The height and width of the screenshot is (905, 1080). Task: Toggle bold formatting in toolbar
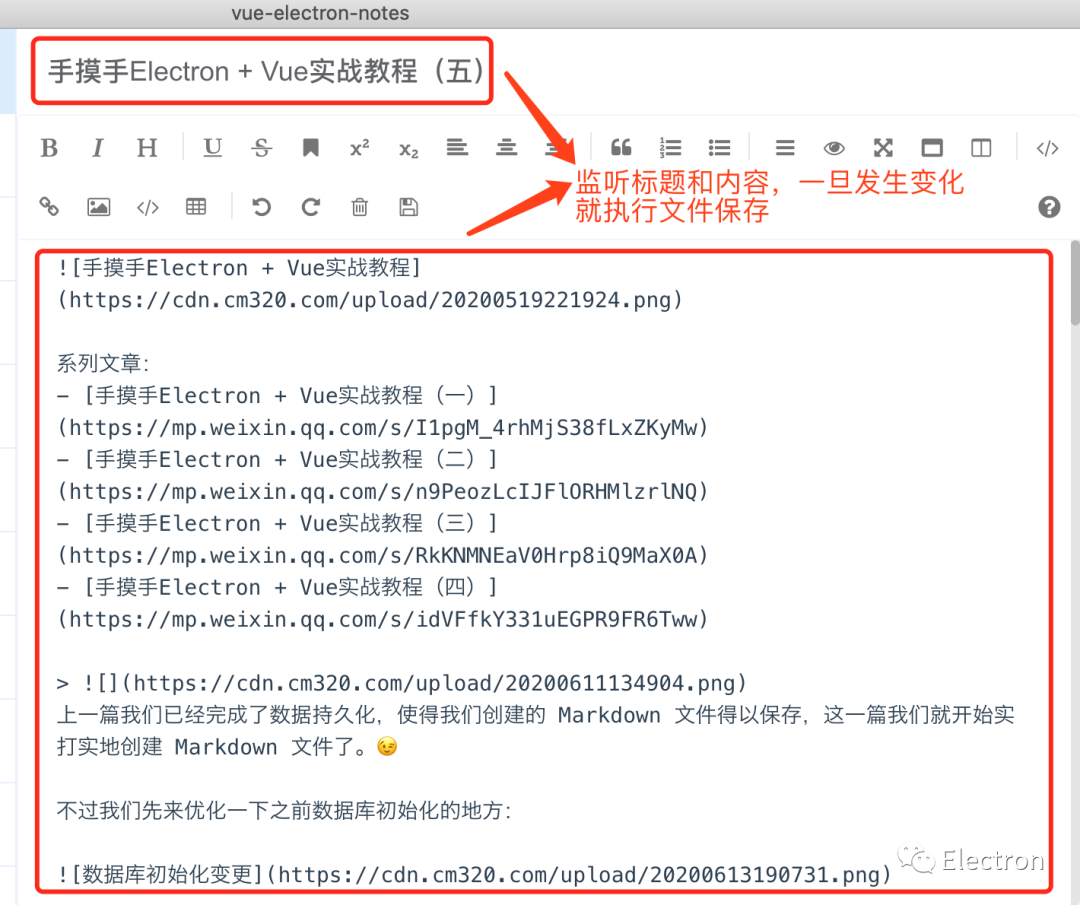pos(49,147)
